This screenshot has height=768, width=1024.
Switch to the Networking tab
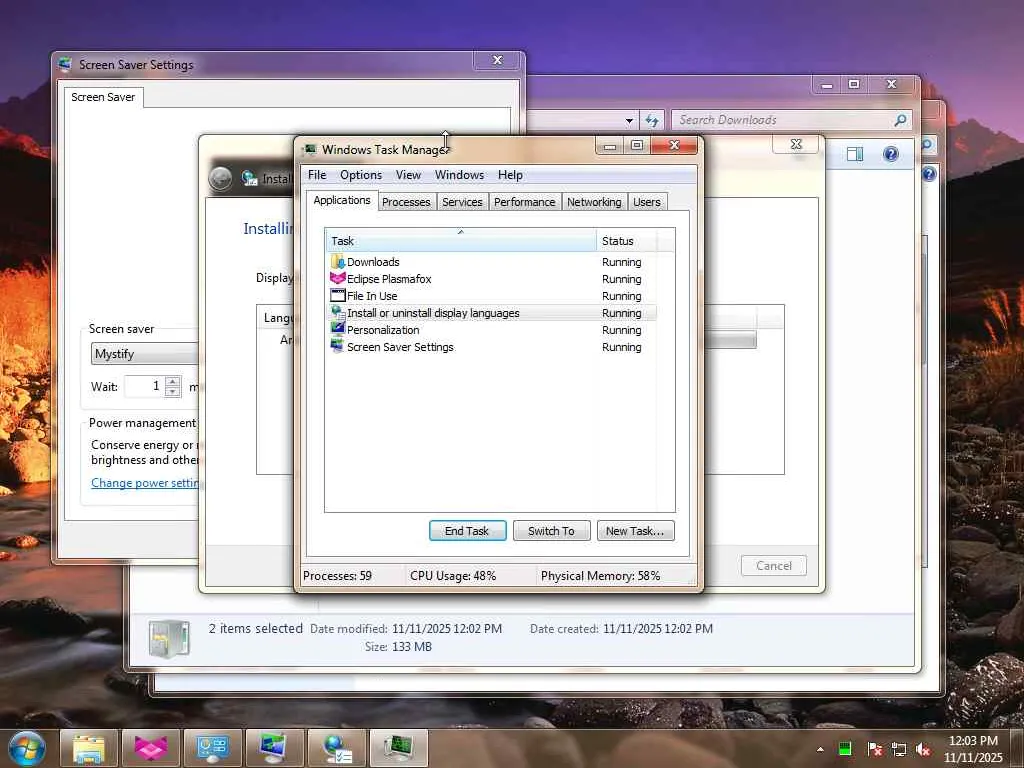(594, 202)
